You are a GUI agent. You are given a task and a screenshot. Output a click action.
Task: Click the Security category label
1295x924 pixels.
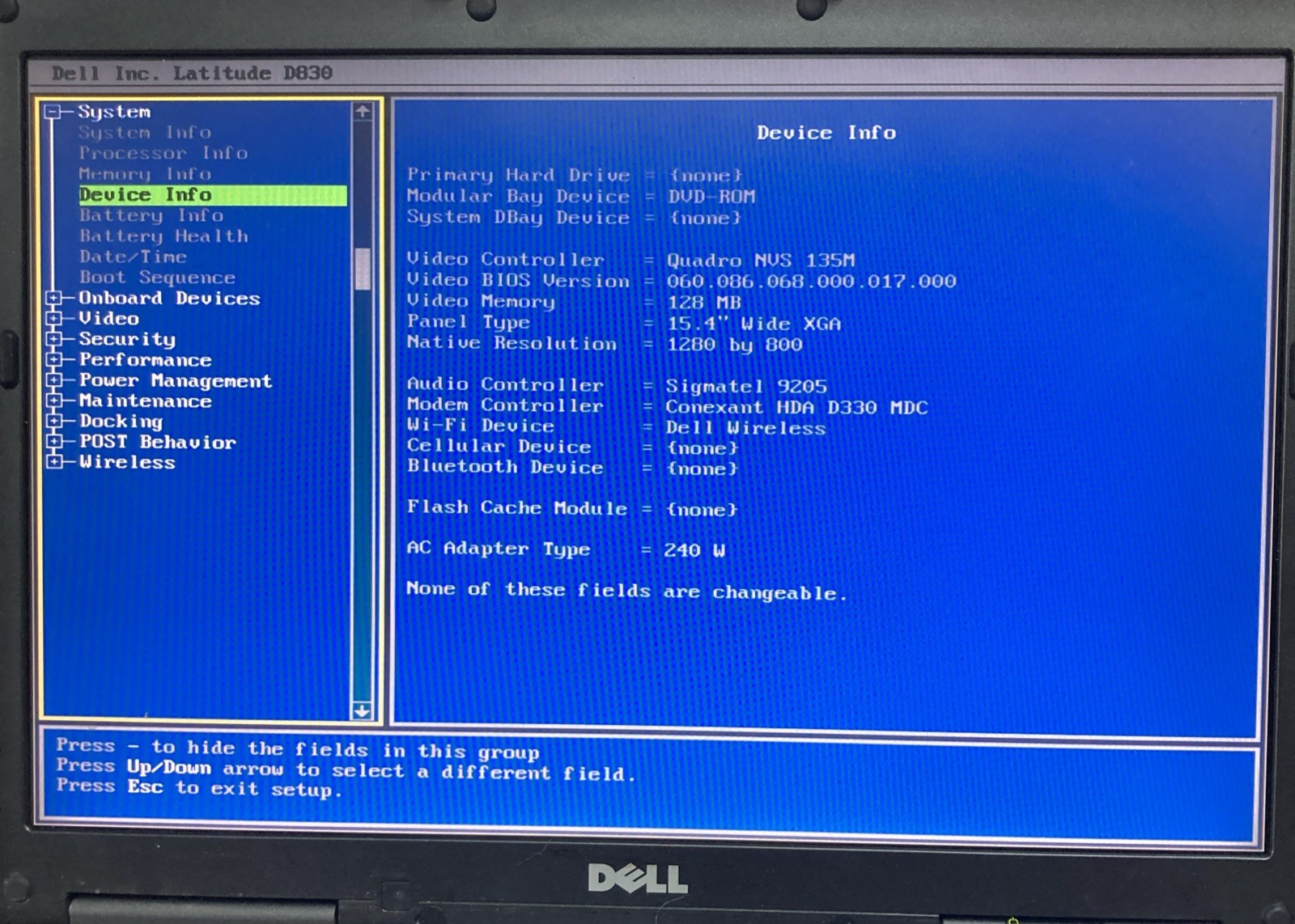tap(127, 339)
